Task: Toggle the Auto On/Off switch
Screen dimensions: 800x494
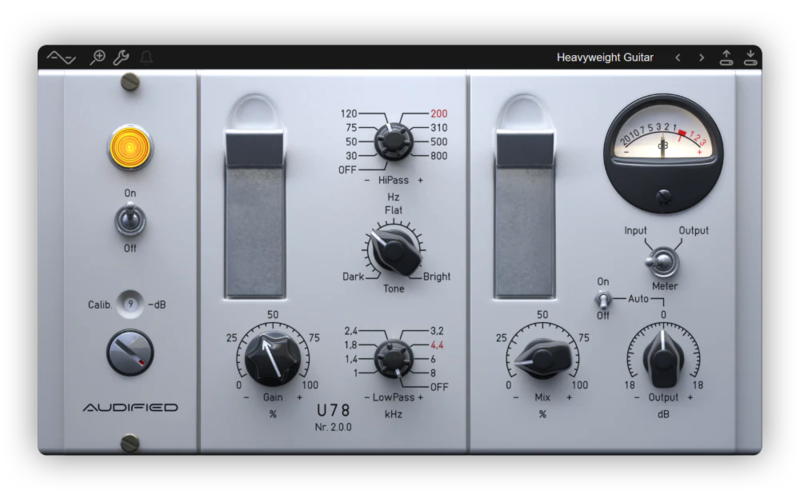Action: point(603,299)
